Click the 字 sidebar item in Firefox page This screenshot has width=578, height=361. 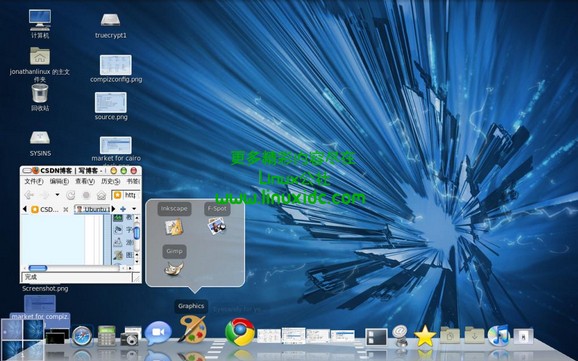[123, 230]
